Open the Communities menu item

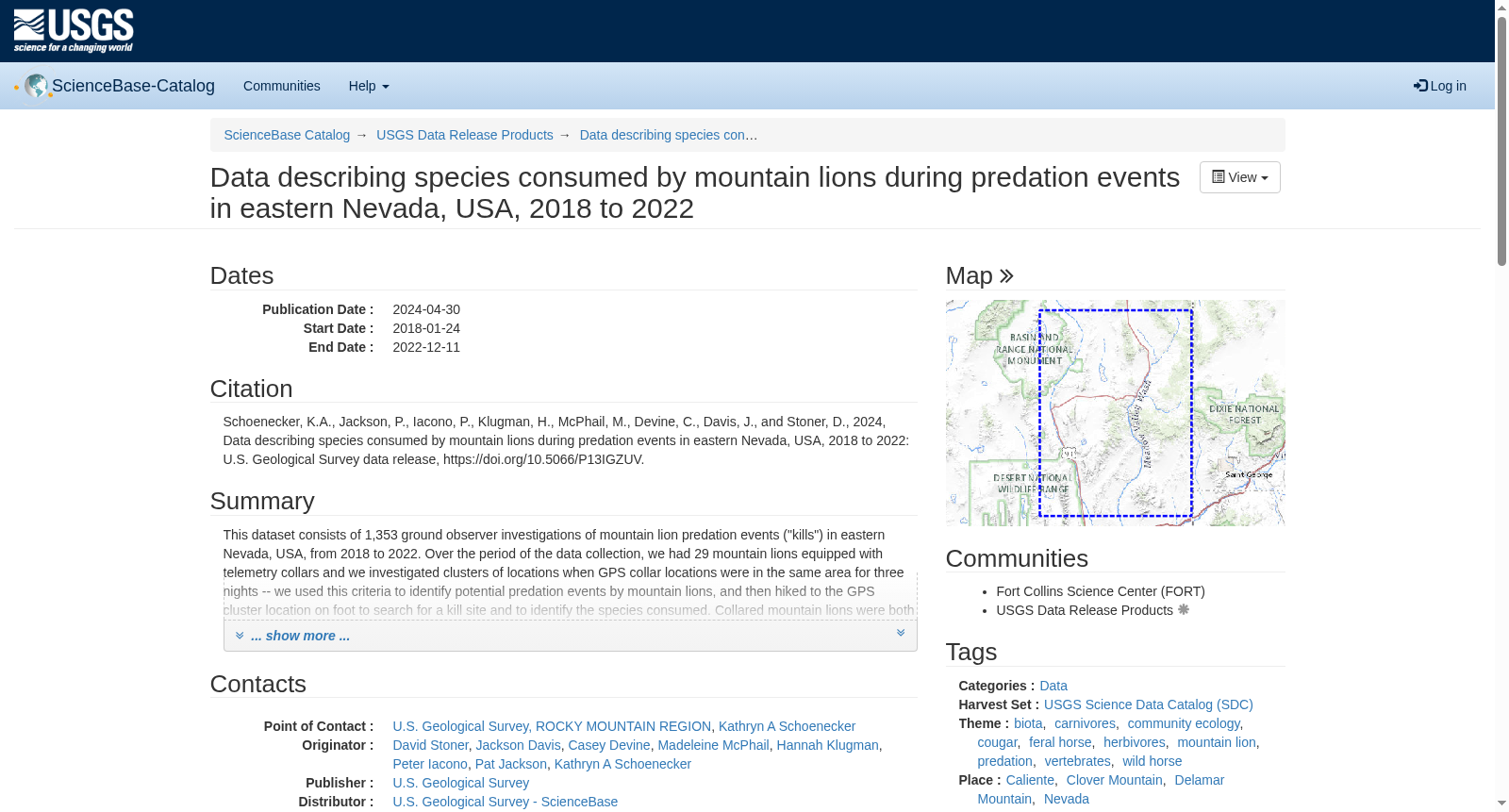click(282, 86)
